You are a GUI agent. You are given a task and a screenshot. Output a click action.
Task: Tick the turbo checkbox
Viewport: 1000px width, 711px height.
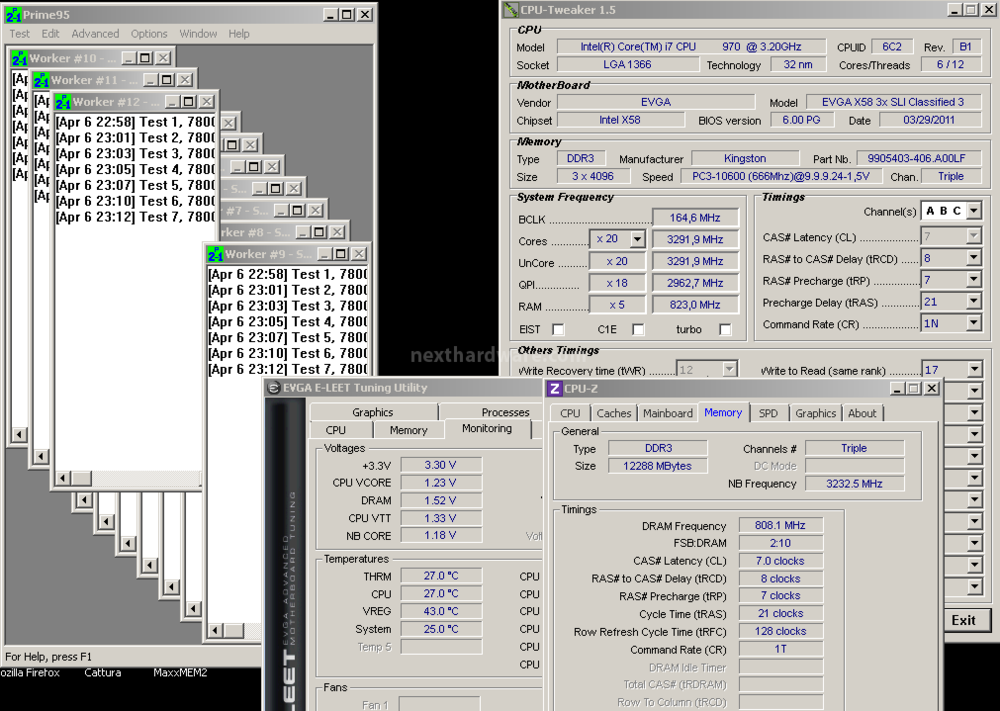(x=724, y=330)
